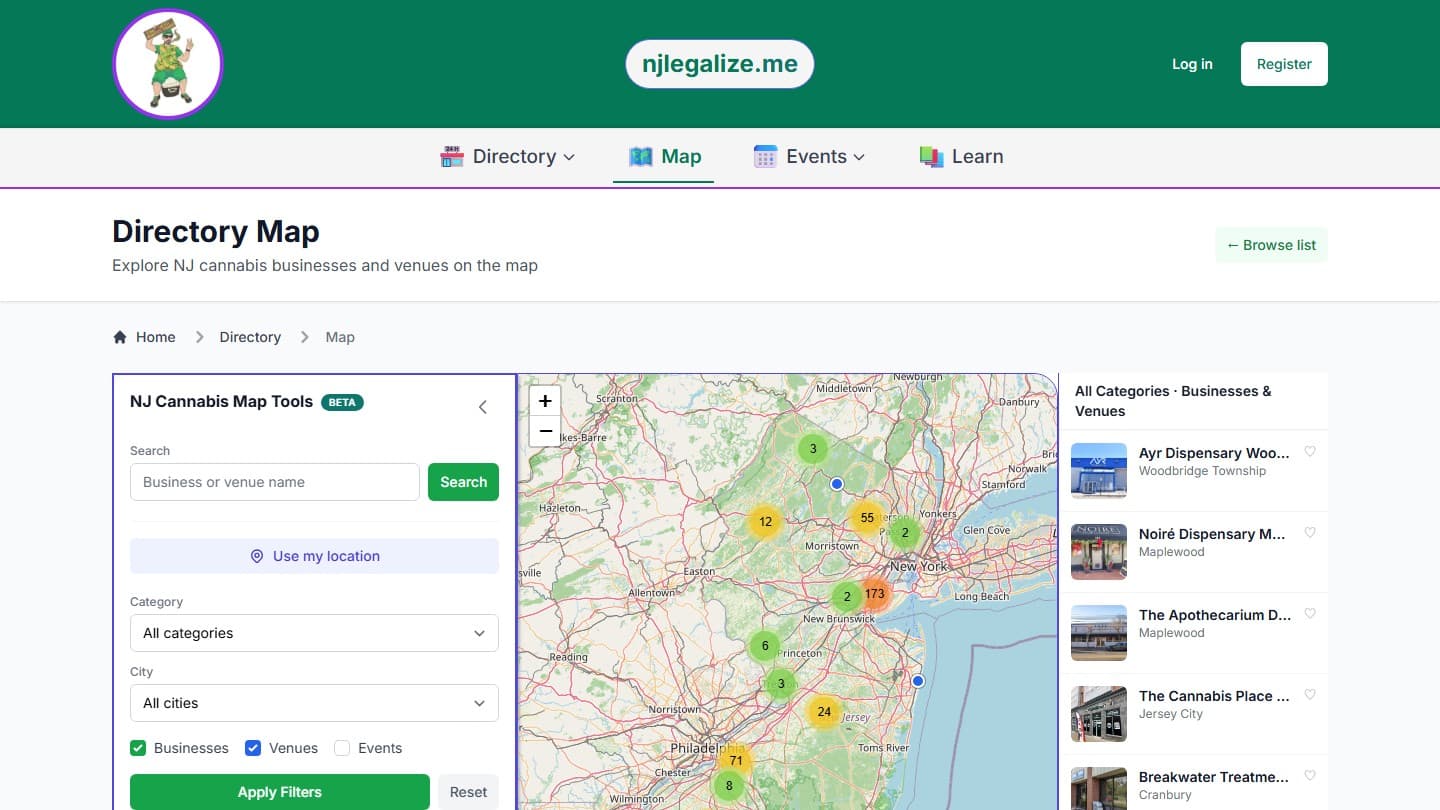Favorite Breakwater Treatment with the heart icon
Viewport: 1440px width, 810px height.
coord(1310,776)
